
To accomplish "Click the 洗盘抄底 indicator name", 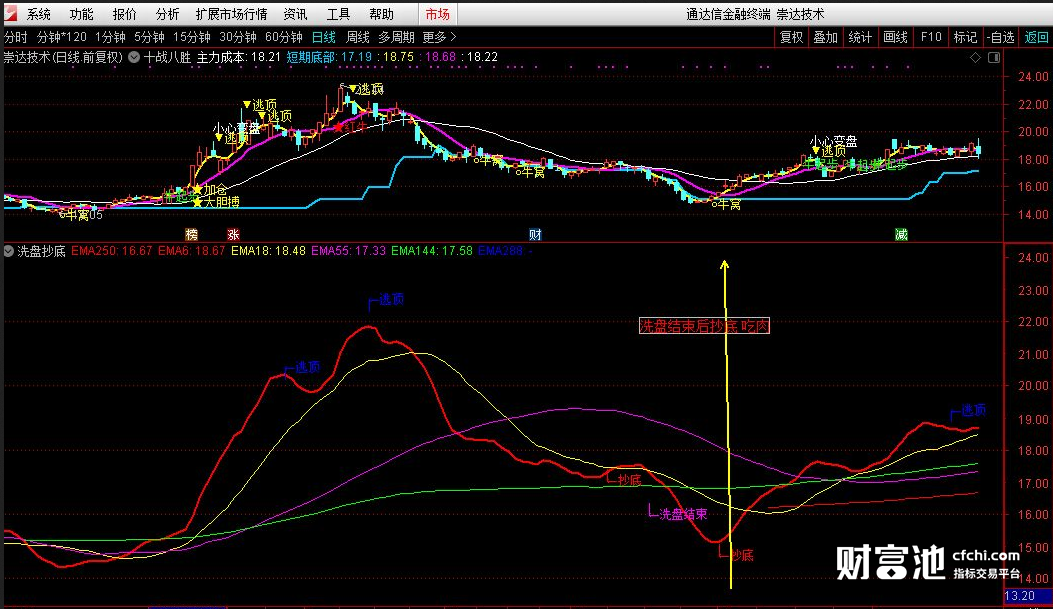I will tap(42, 251).
